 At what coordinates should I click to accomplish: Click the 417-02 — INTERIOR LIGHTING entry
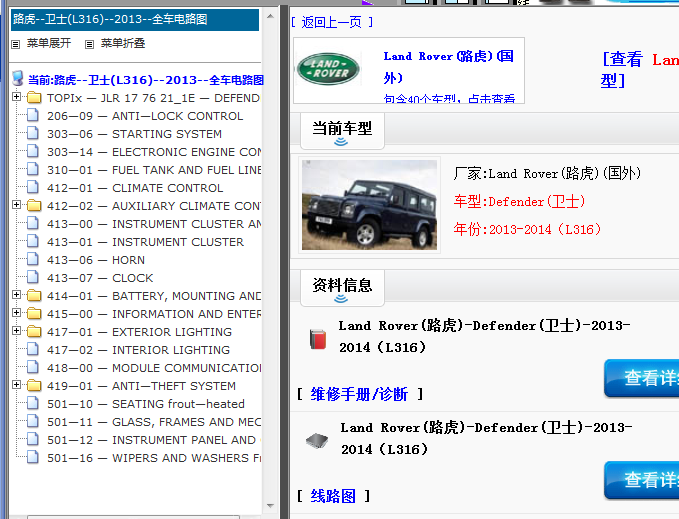[139, 350]
